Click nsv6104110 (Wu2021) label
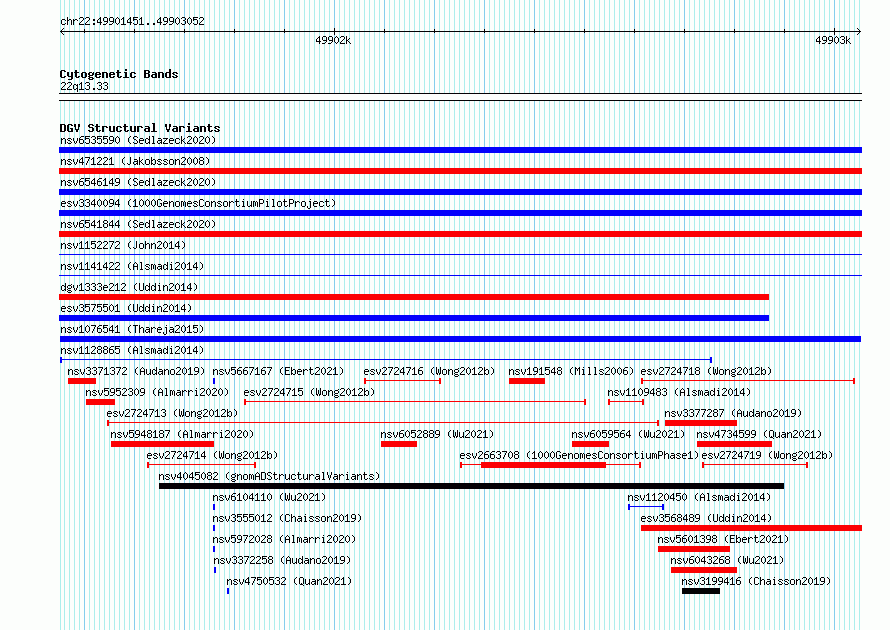890x630 pixels. tap(269, 497)
